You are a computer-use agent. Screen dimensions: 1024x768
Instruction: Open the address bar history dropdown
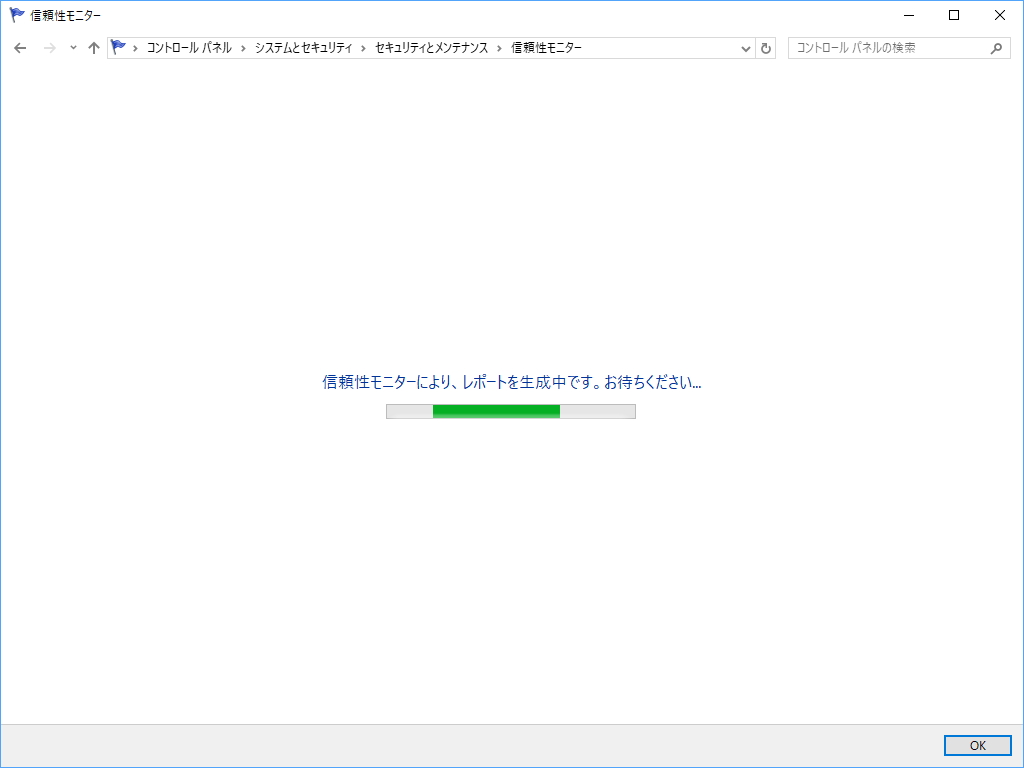coord(745,47)
